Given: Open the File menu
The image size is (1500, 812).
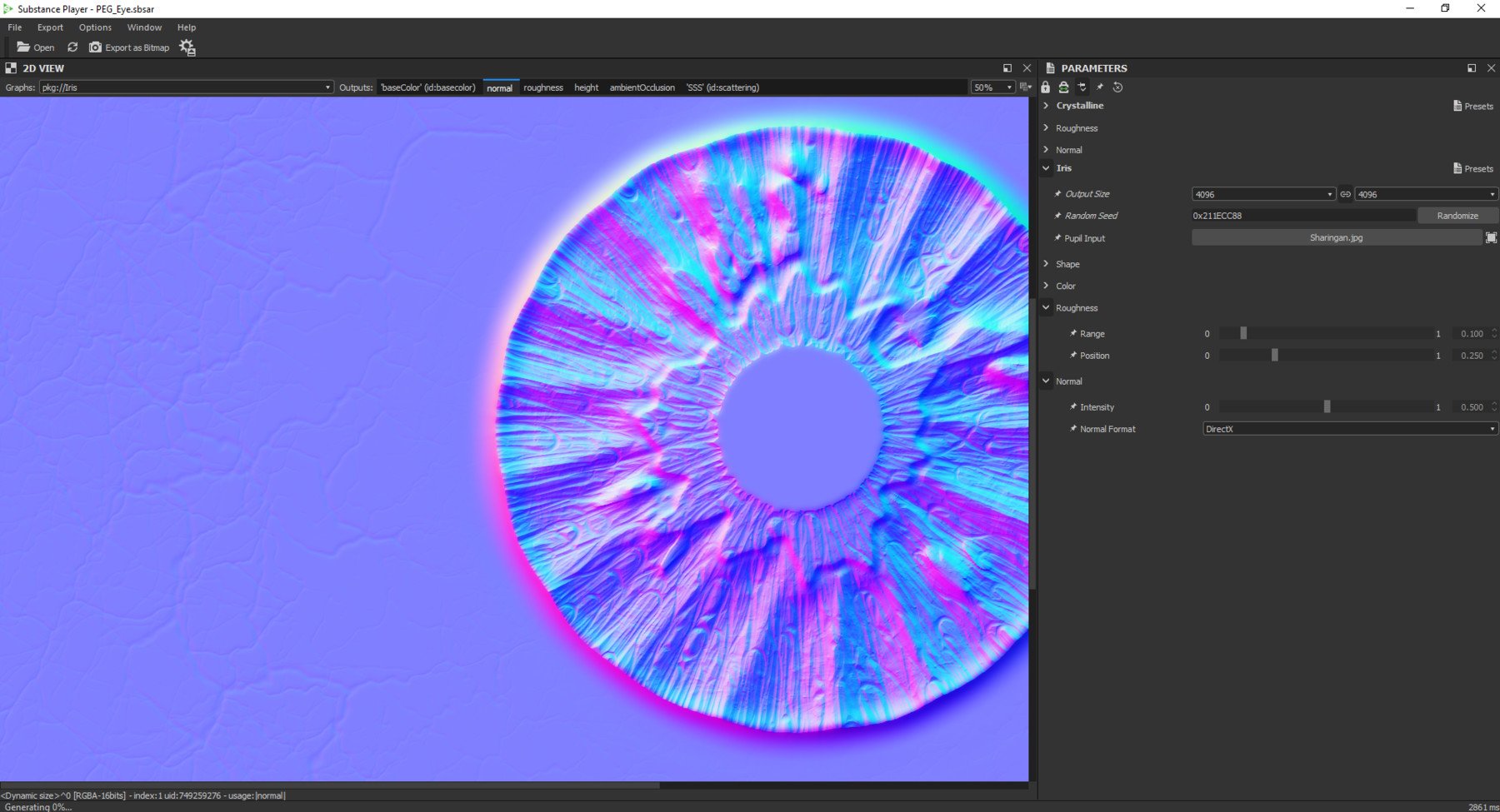Looking at the screenshot, I should [x=15, y=27].
